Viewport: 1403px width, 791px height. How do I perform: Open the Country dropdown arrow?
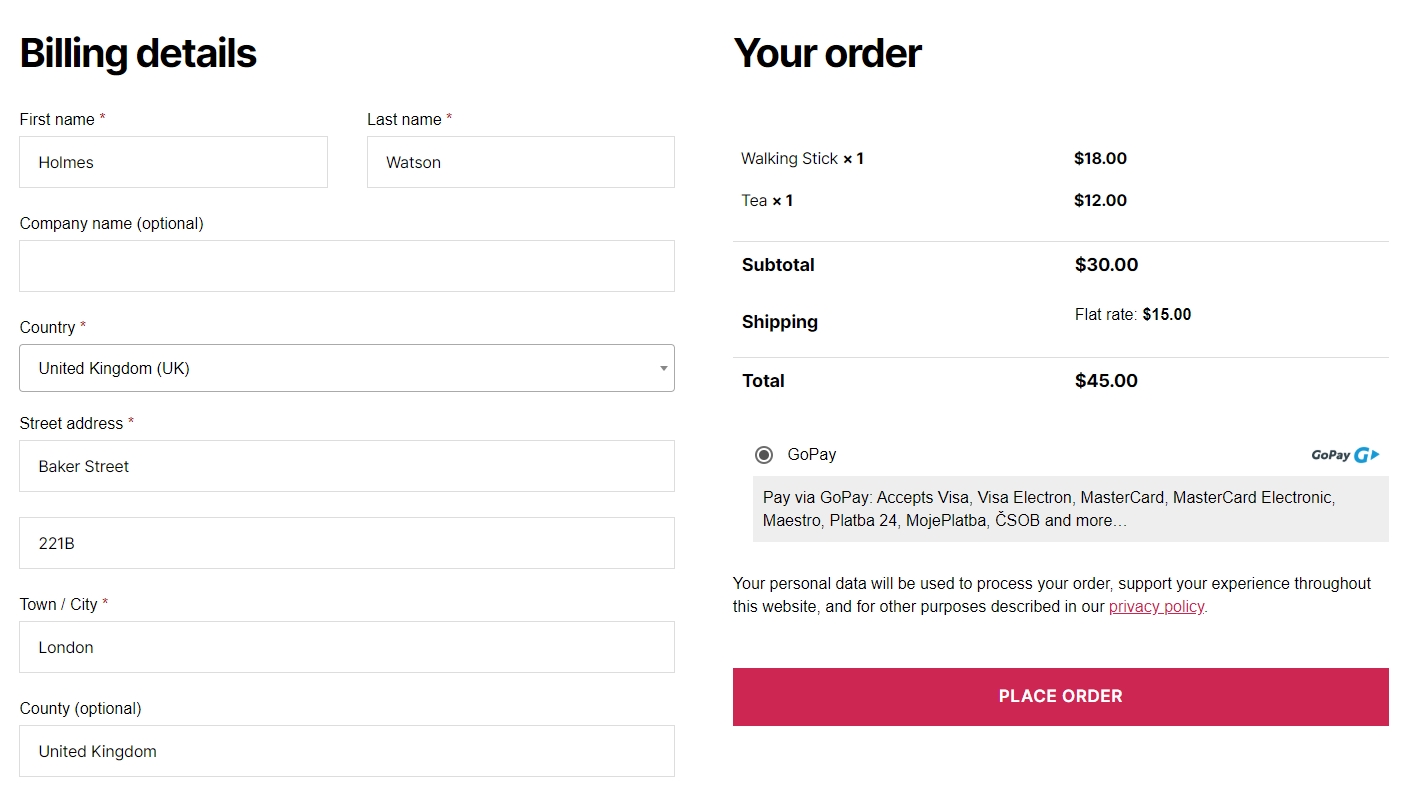pos(663,368)
